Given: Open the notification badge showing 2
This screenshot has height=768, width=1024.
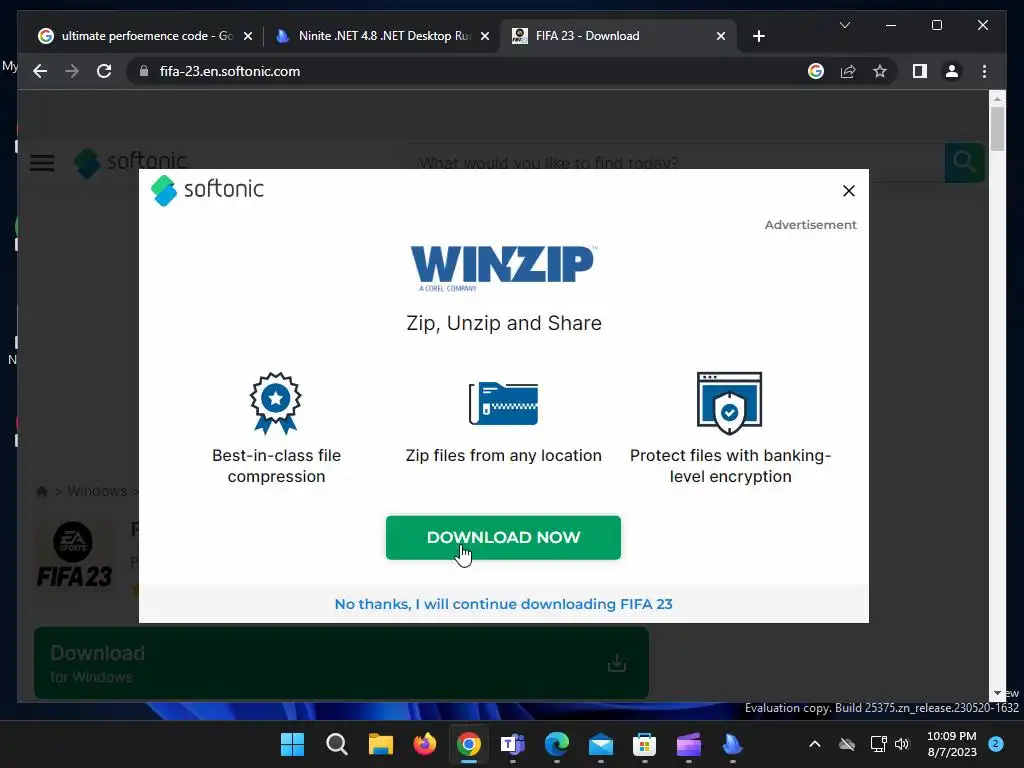Looking at the screenshot, I should pyautogui.click(x=996, y=744).
